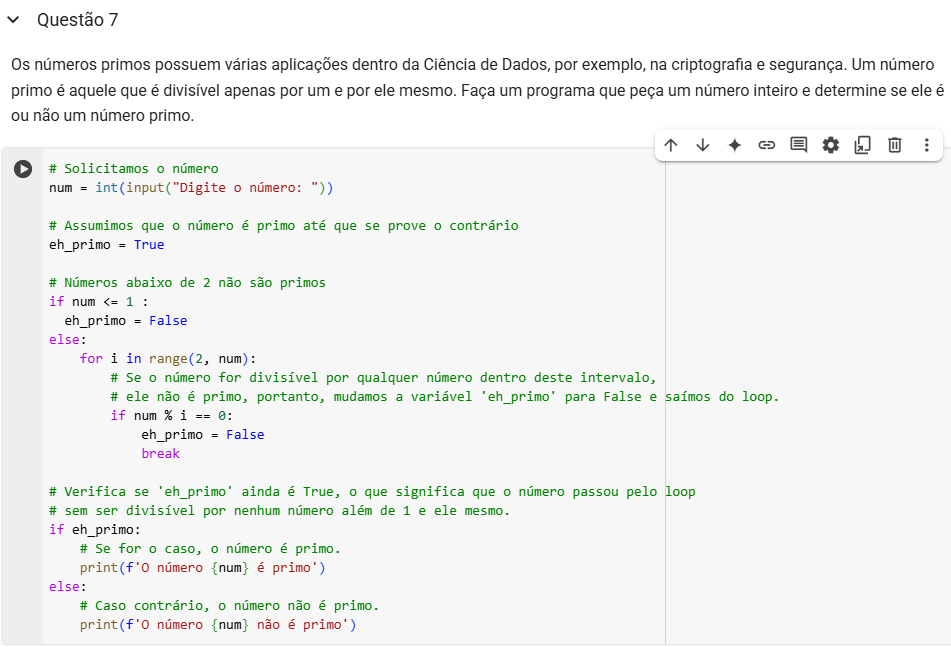Click the line 'num = int(input(...))'
This screenshot has height=647, width=951.
click(191, 187)
